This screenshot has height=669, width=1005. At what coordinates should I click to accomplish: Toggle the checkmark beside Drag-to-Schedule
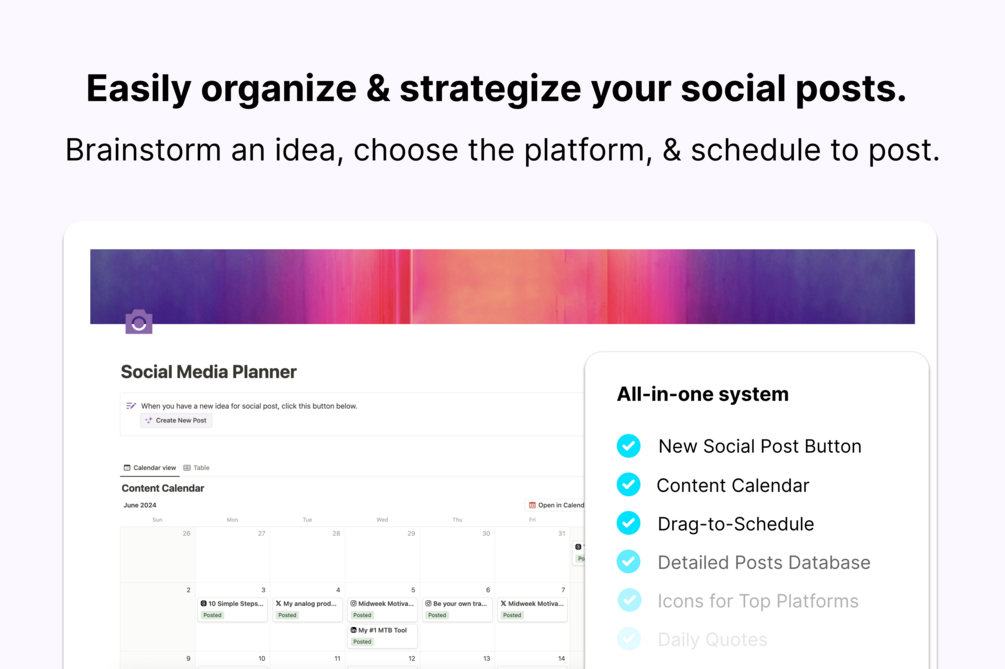(x=628, y=523)
